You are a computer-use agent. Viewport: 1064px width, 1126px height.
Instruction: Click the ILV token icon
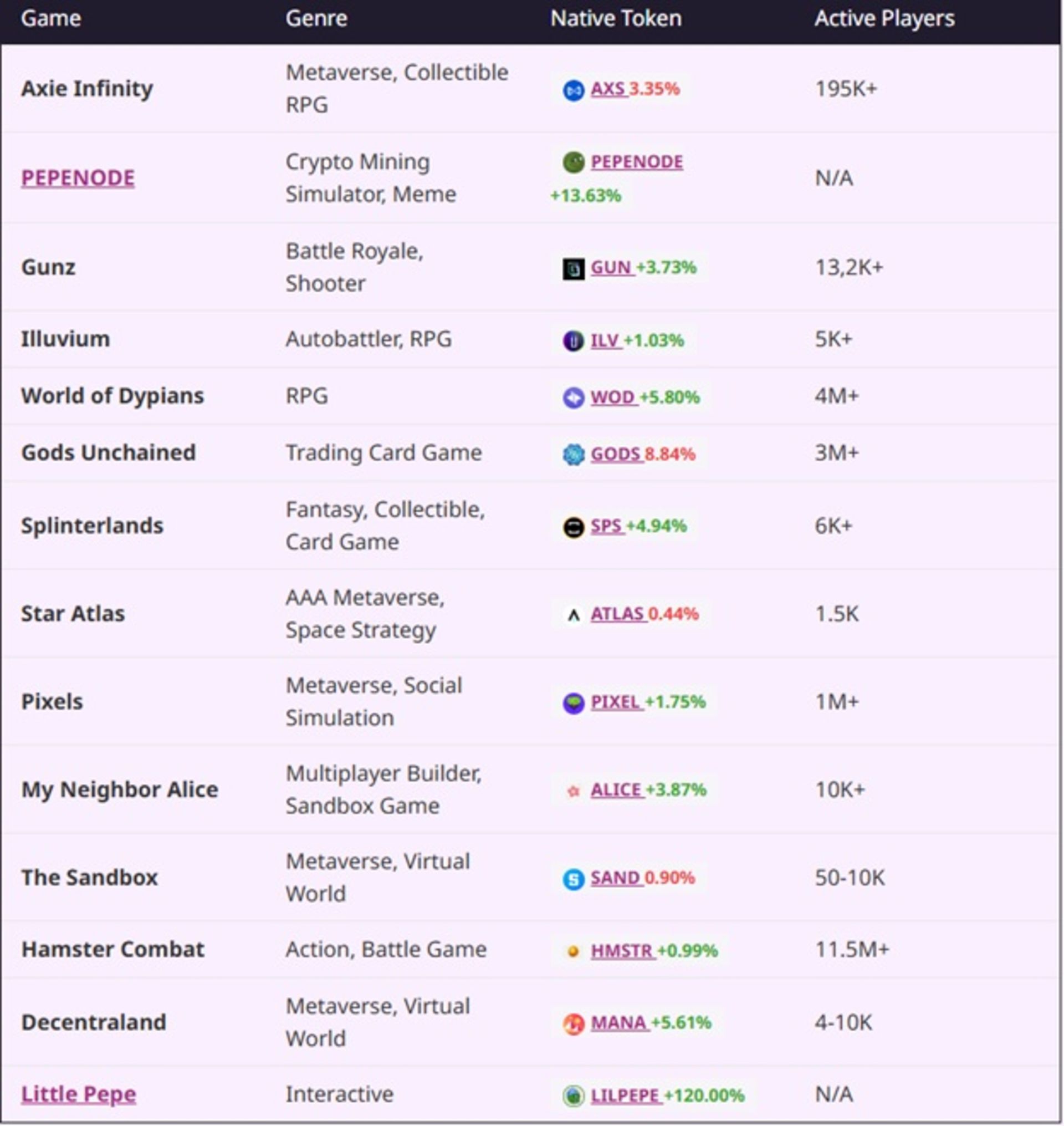click(573, 341)
